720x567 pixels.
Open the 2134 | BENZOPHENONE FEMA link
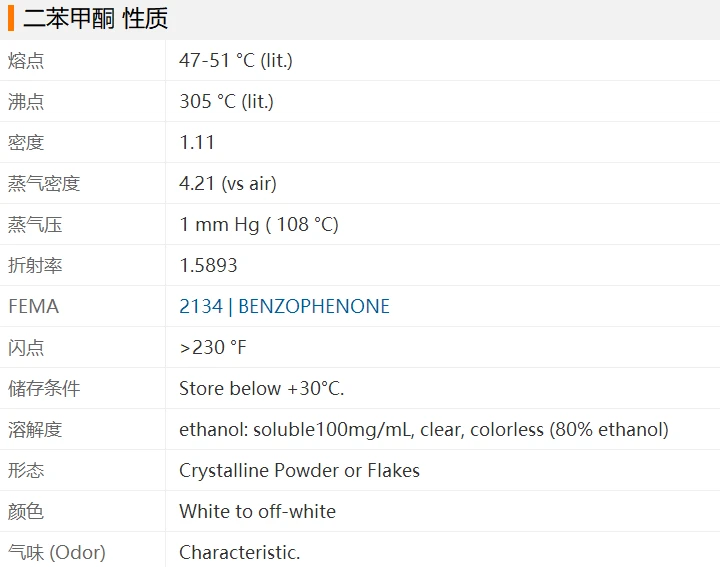click(x=284, y=306)
